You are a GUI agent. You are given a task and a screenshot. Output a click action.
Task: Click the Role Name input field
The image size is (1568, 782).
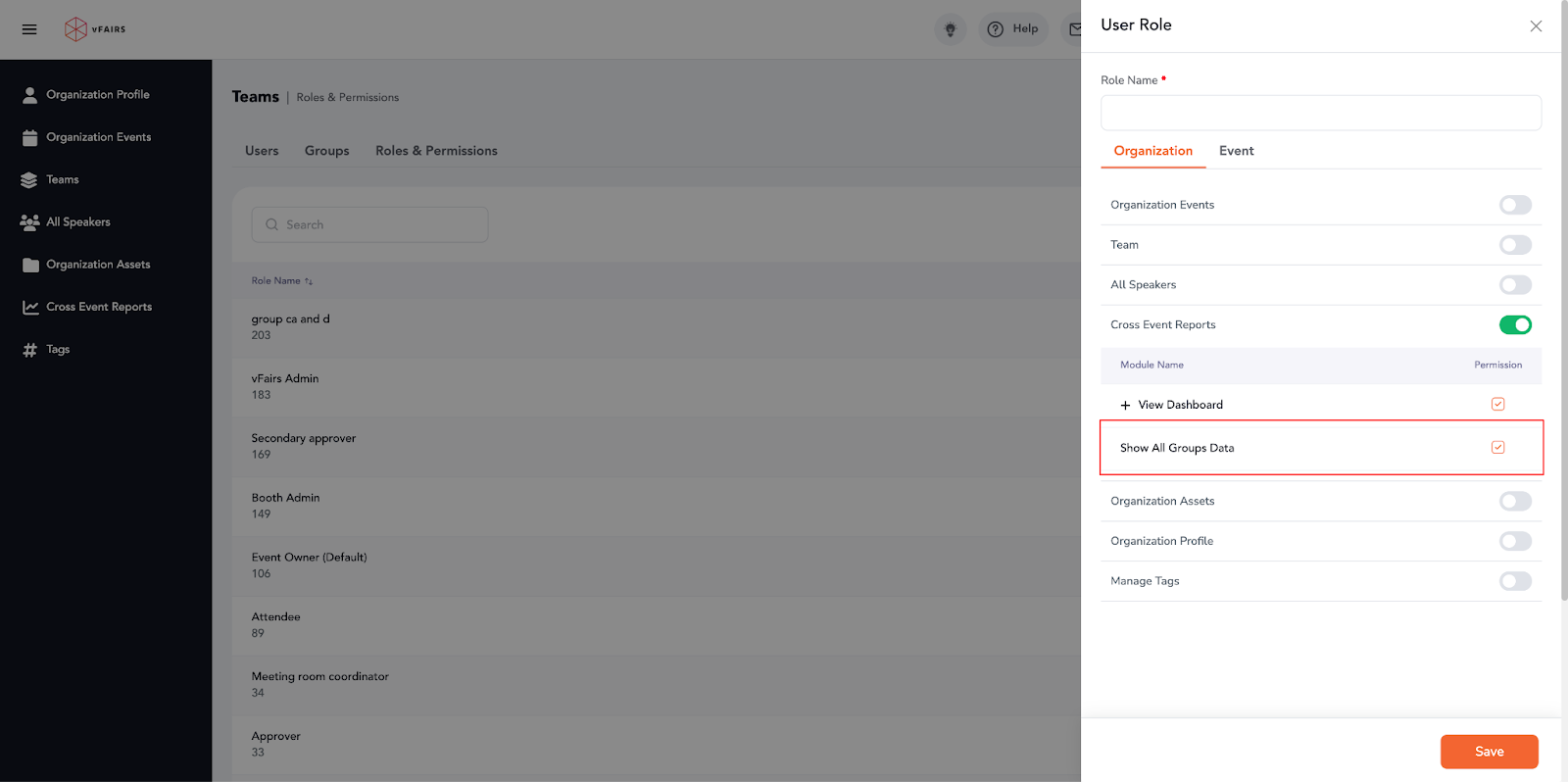(1320, 113)
